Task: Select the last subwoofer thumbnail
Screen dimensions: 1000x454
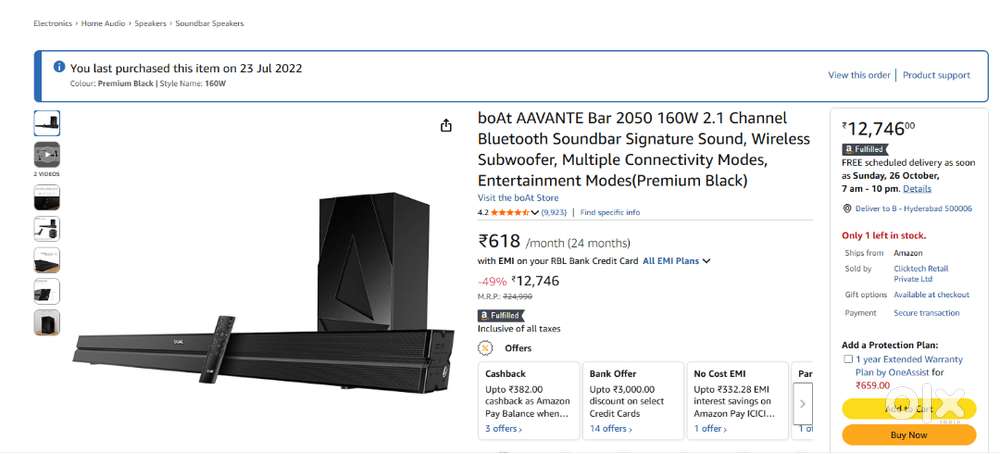Action: (x=47, y=322)
